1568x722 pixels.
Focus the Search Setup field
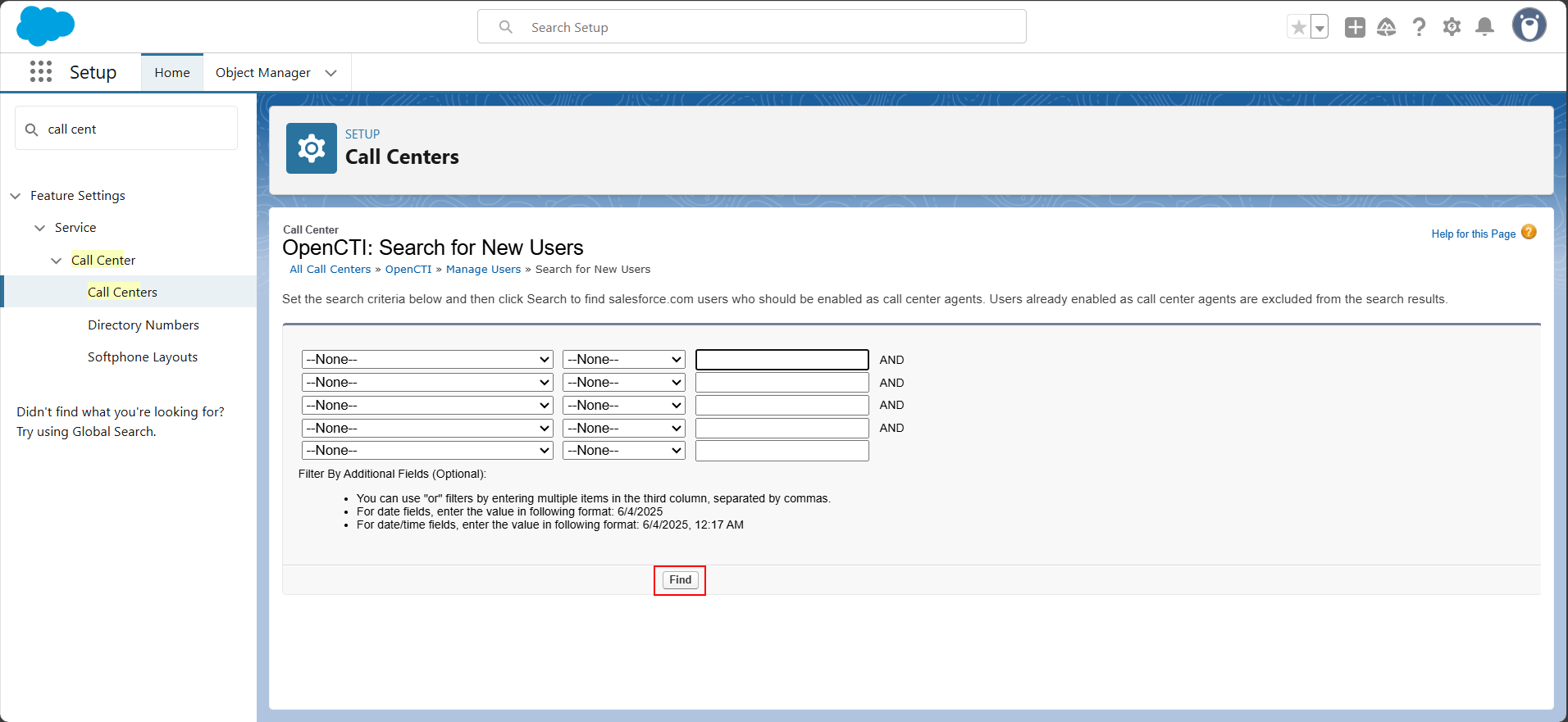[752, 27]
